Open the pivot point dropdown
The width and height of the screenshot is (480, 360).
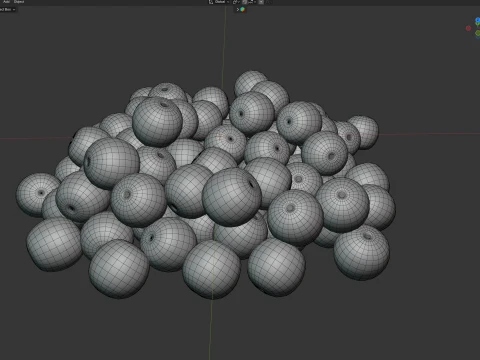(x=236, y=2)
